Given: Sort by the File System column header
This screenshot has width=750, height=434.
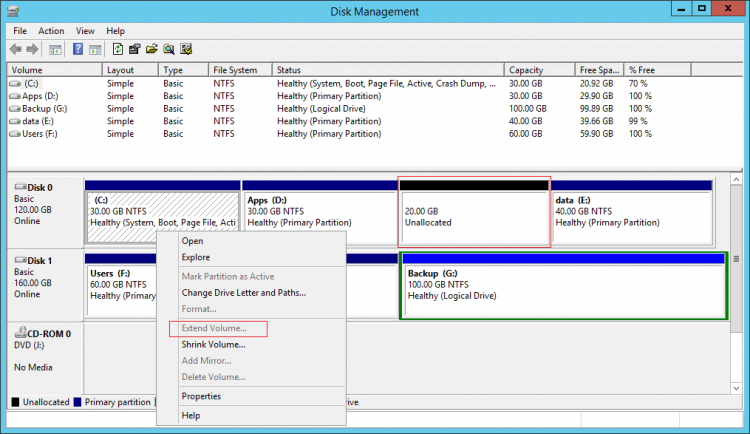Looking at the screenshot, I should (241, 70).
